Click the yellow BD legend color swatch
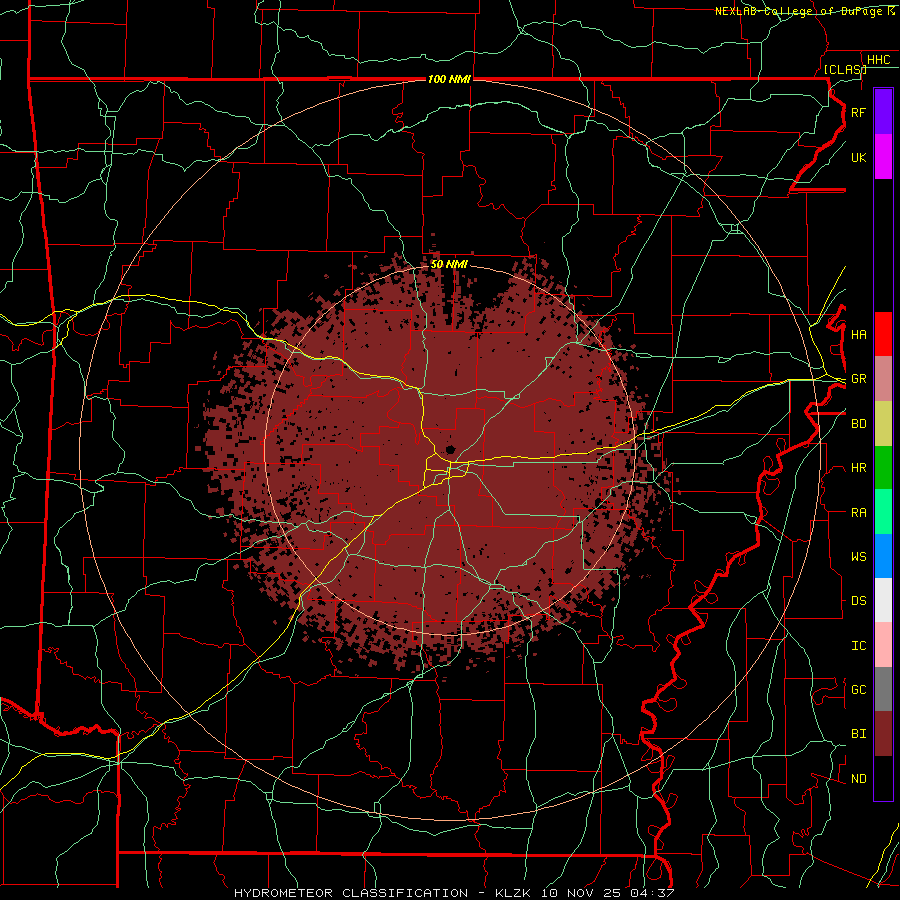The height and width of the screenshot is (900, 900). click(883, 423)
